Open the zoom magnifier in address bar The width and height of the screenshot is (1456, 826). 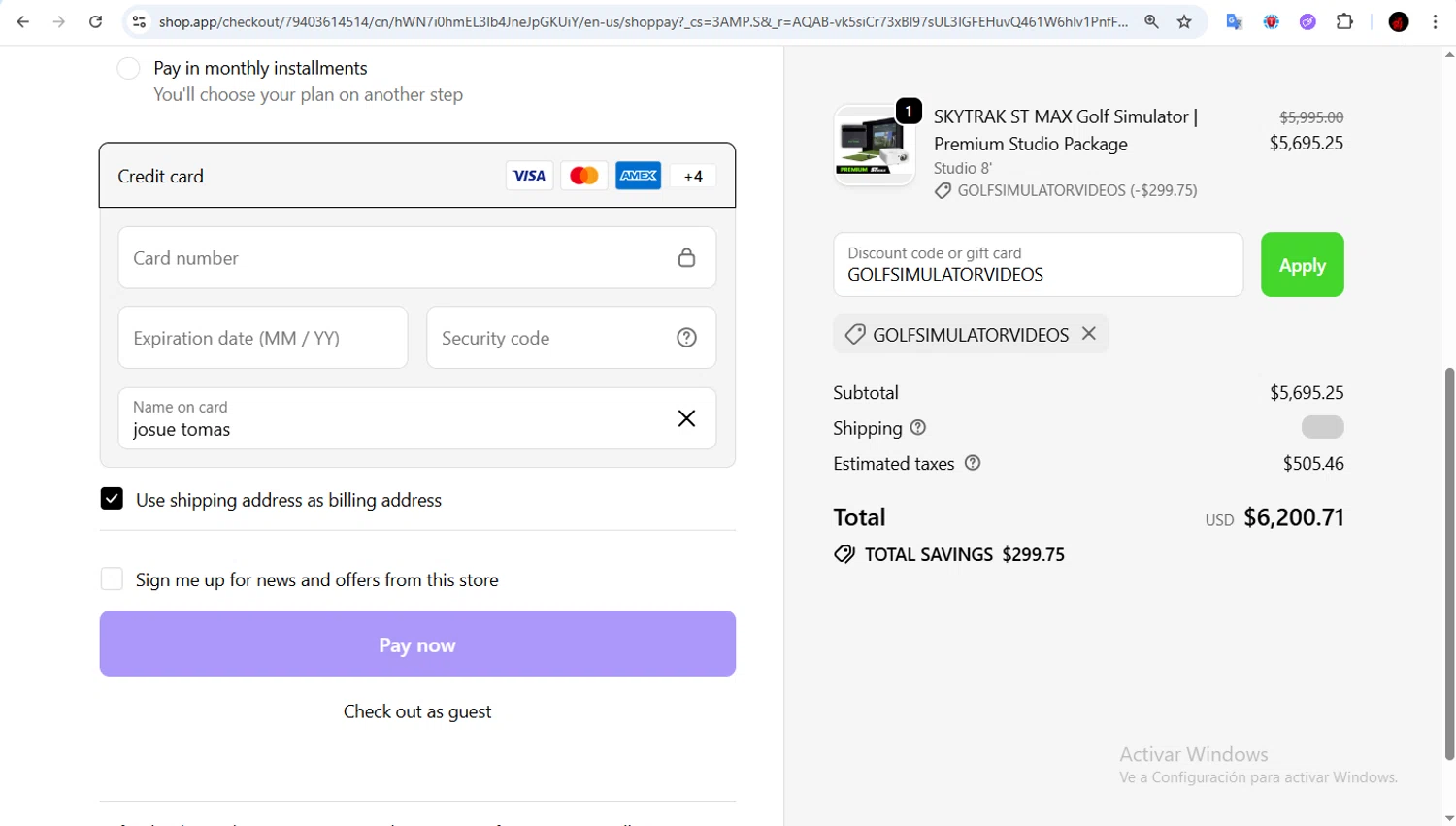click(1151, 21)
